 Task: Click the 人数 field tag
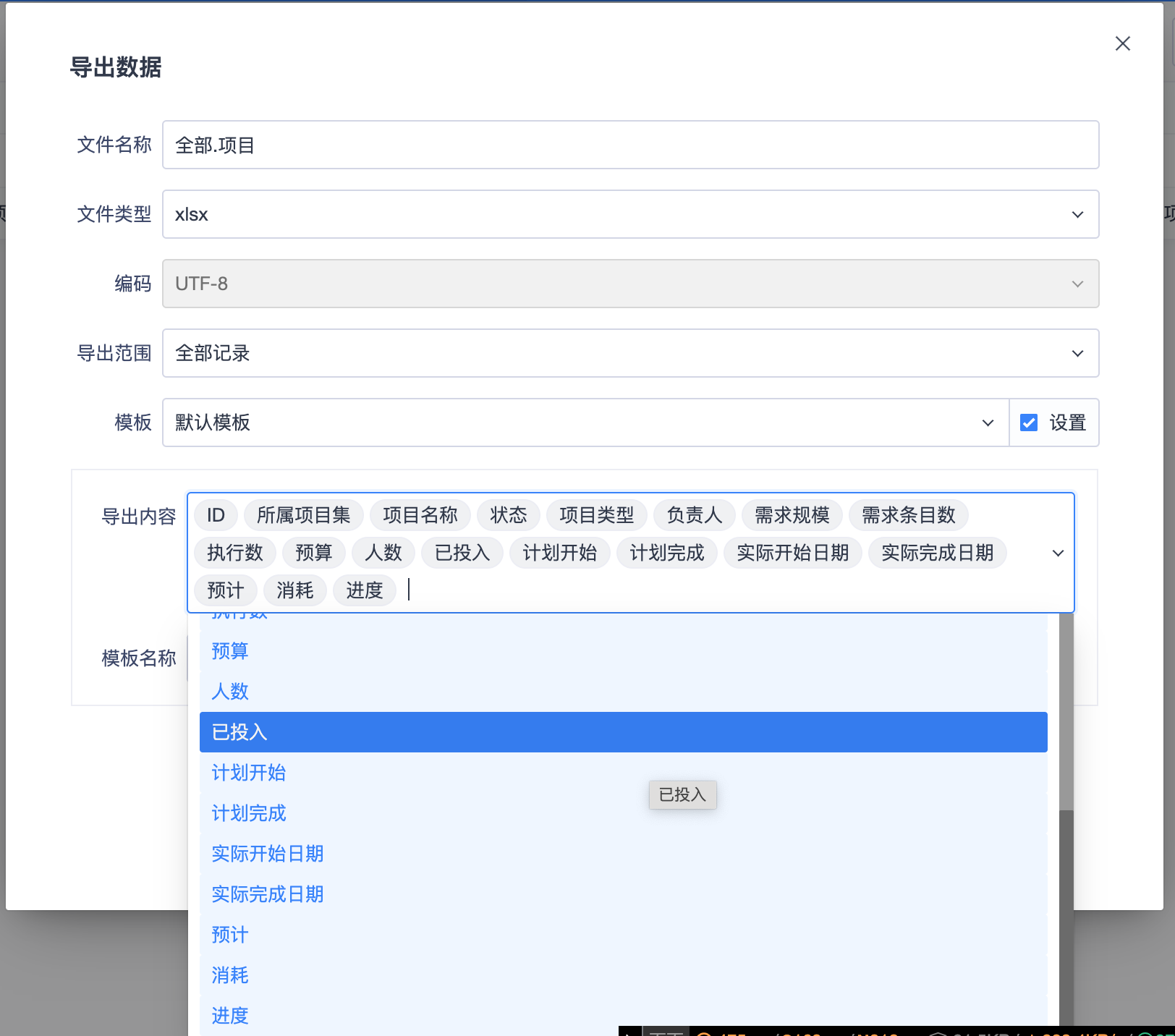click(383, 553)
